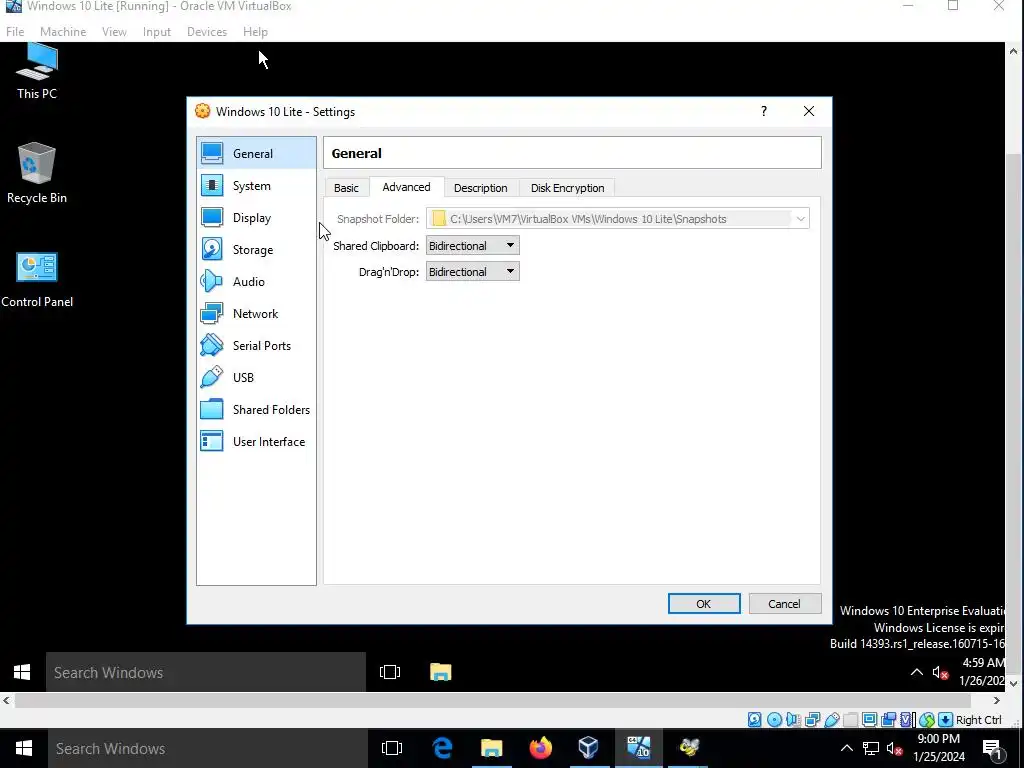Viewport: 1024px width, 768px height.
Task: Open Machine menu
Action: pos(63,31)
